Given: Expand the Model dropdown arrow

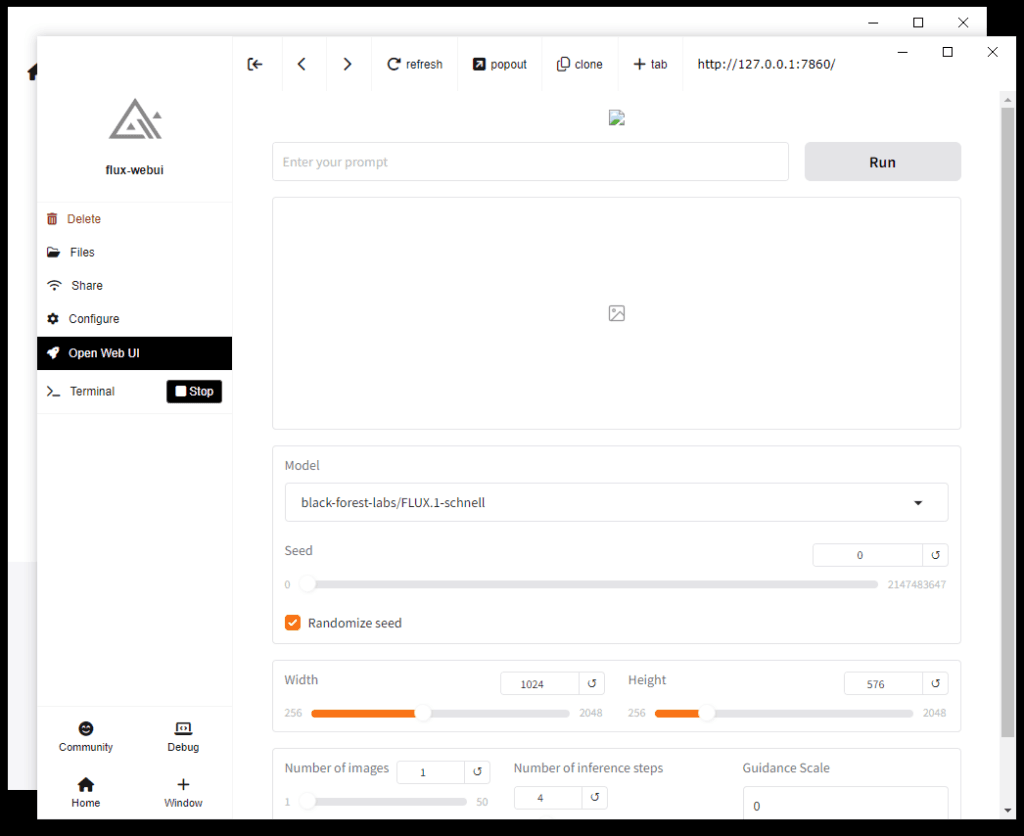Looking at the screenshot, I should [918, 503].
